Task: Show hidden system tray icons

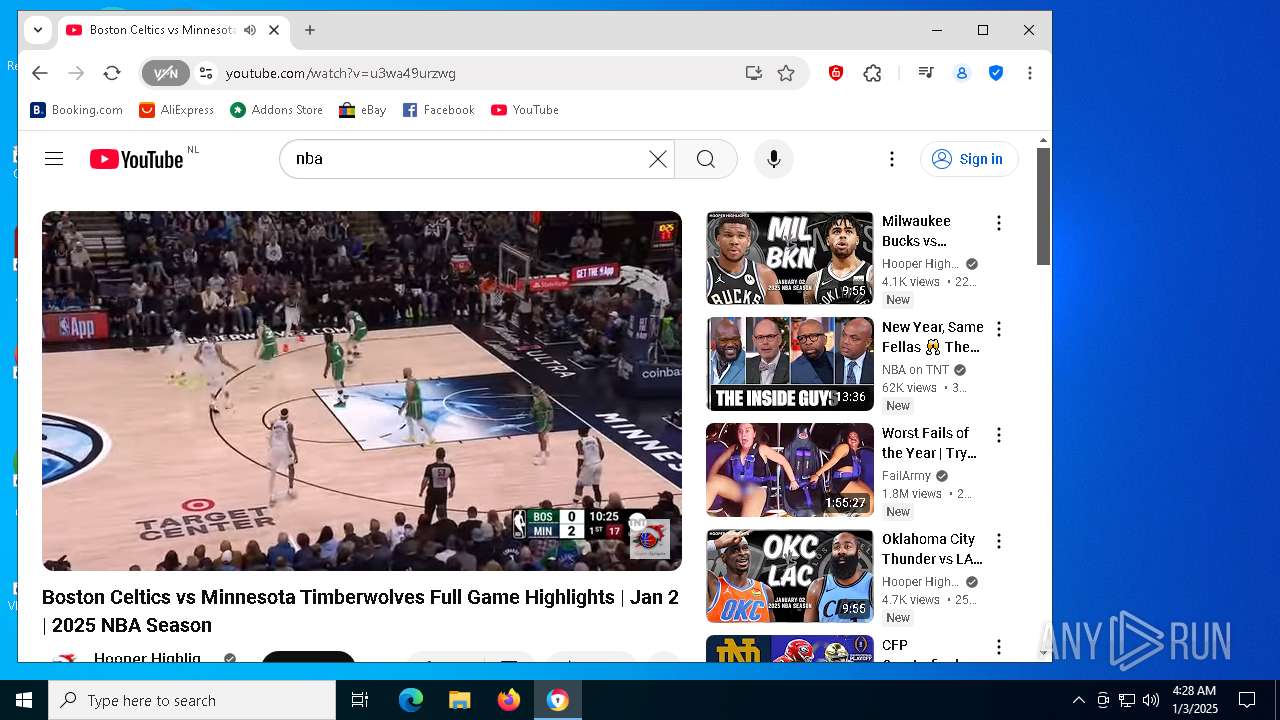Action: coord(1078,700)
